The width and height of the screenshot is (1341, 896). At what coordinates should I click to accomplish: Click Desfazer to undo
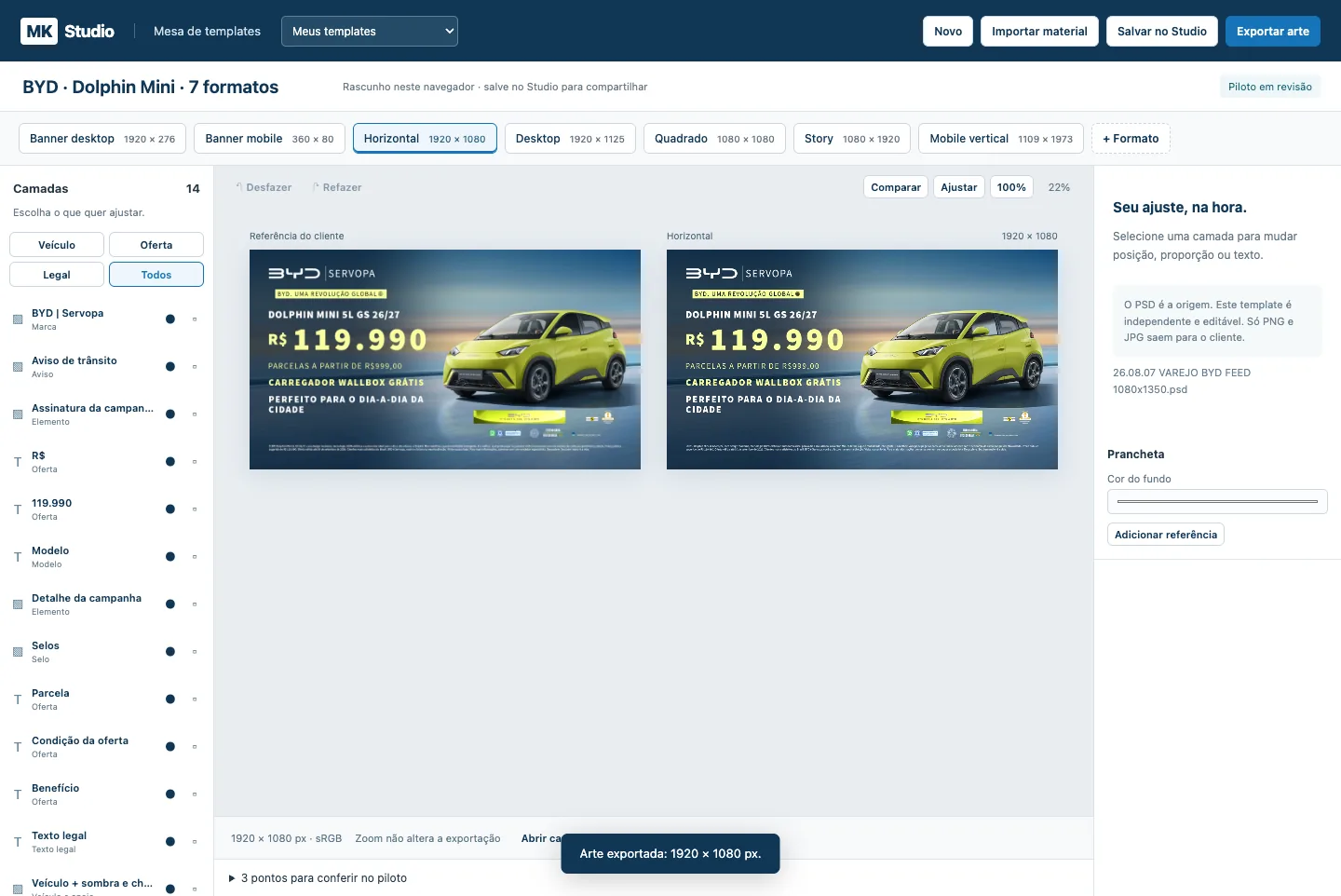(264, 187)
